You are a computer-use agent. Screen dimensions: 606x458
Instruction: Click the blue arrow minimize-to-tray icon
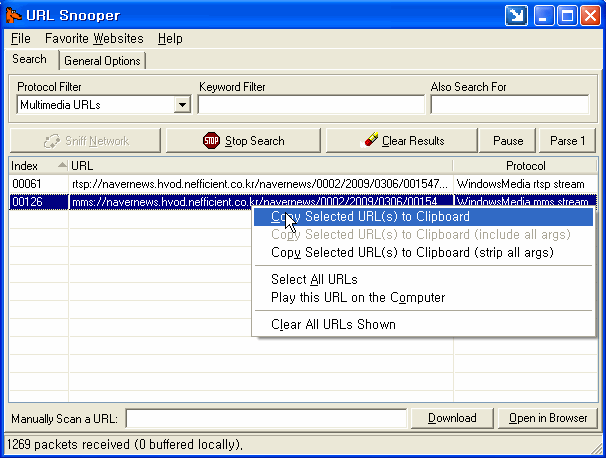click(516, 16)
